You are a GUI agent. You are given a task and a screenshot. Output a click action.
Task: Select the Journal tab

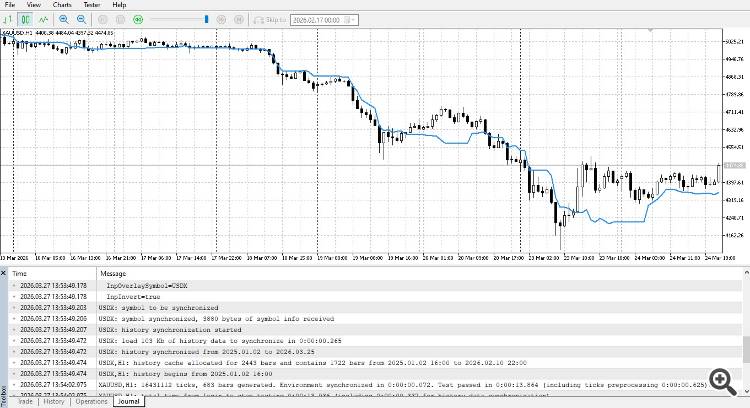click(128, 402)
